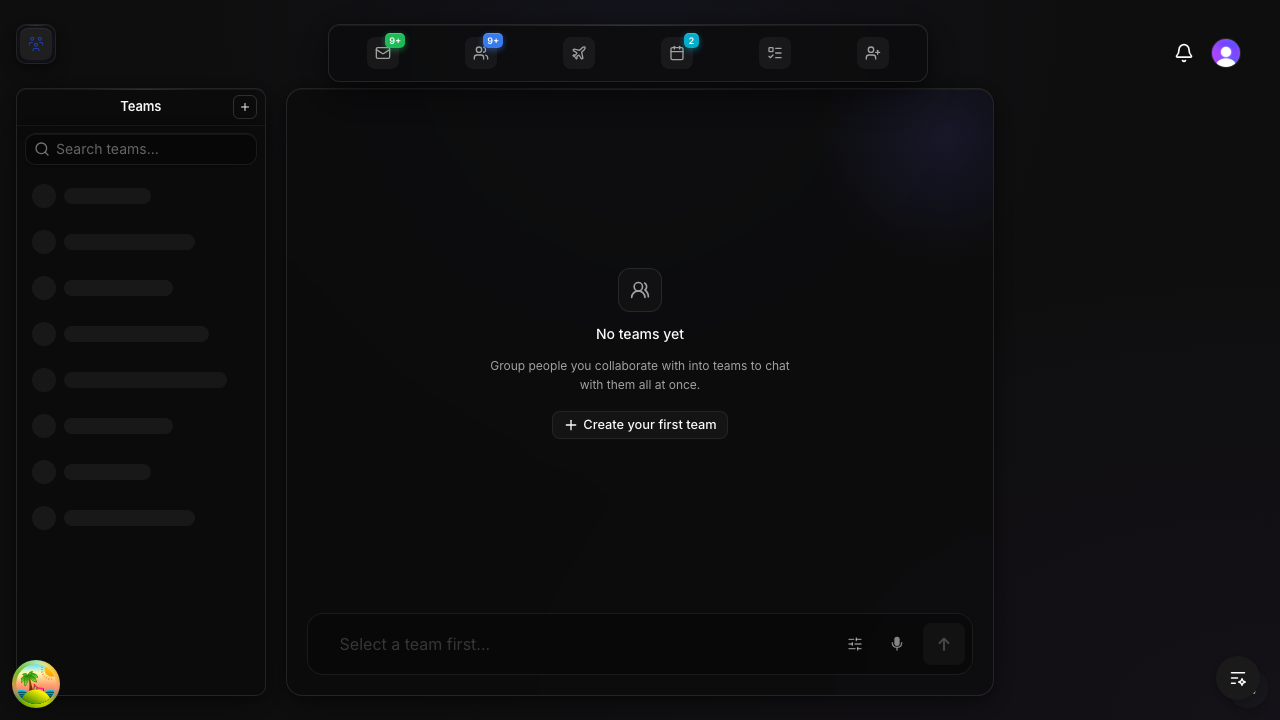Activate the microphone voice input

coord(897,644)
